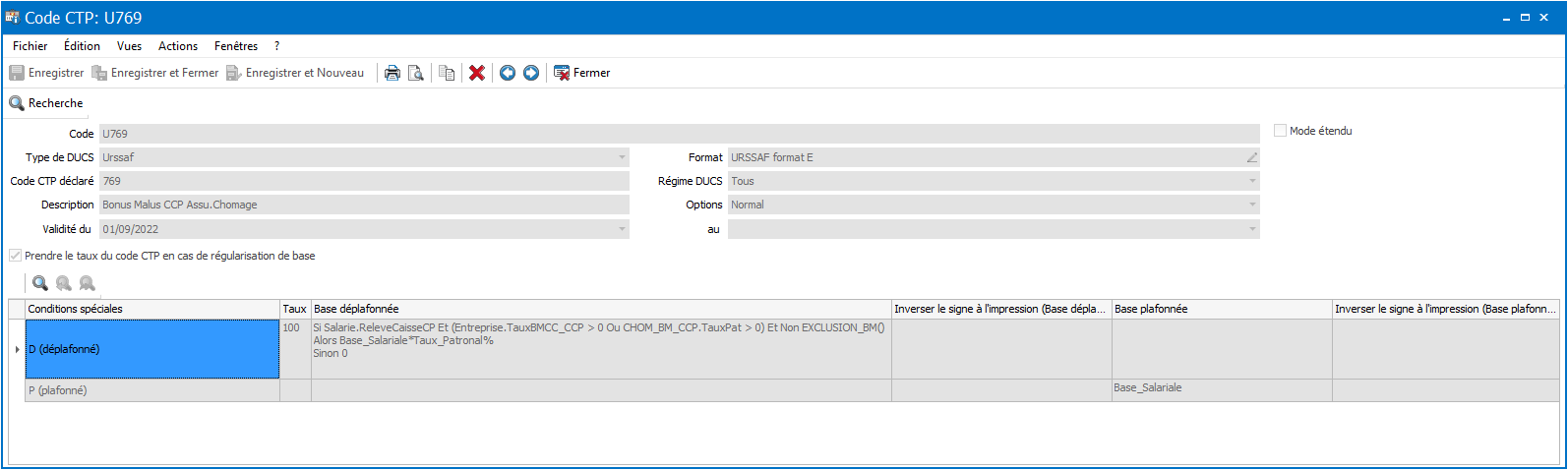1568x470 pixels.
Task: Click the Code field U769
Action: point(679,134)
